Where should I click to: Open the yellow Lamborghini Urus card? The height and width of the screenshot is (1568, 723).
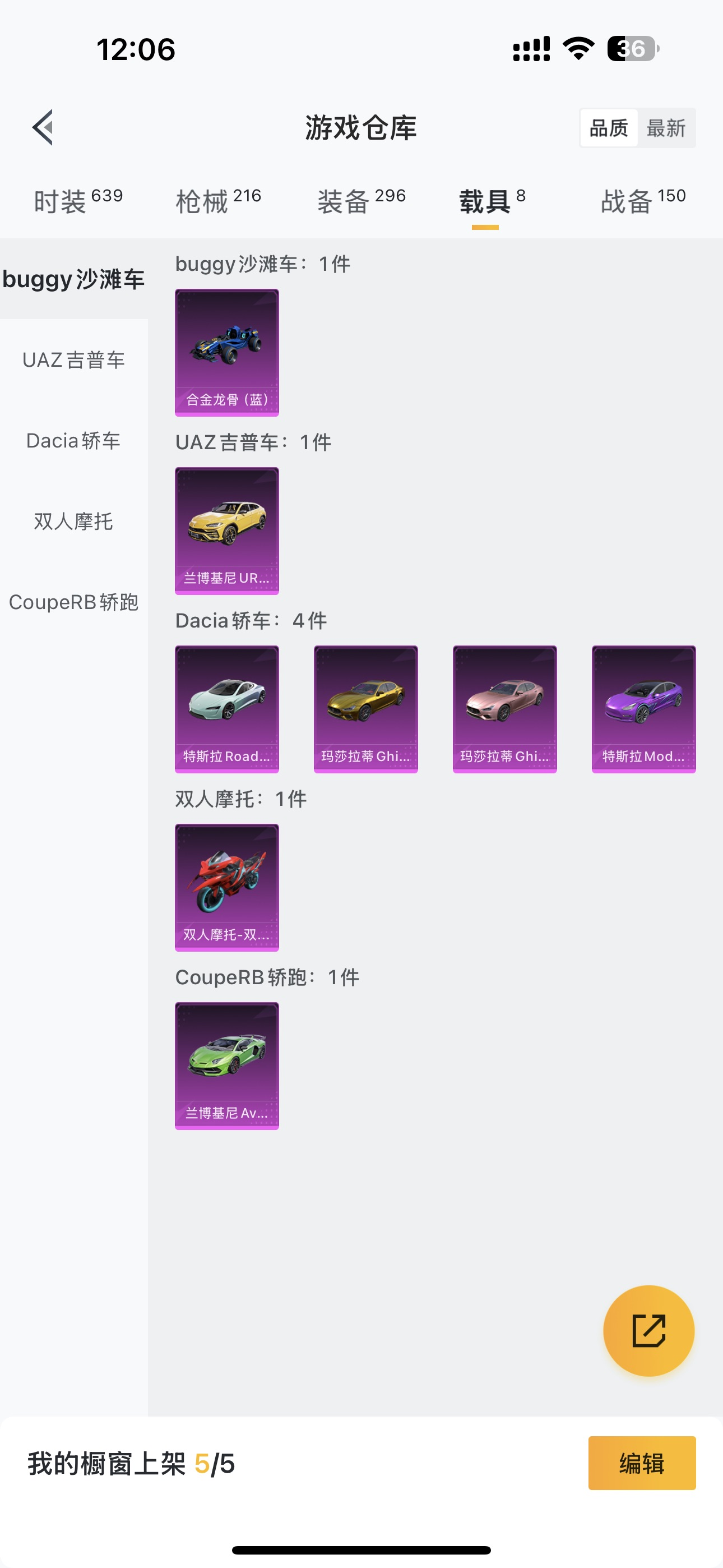pos(227,531)
